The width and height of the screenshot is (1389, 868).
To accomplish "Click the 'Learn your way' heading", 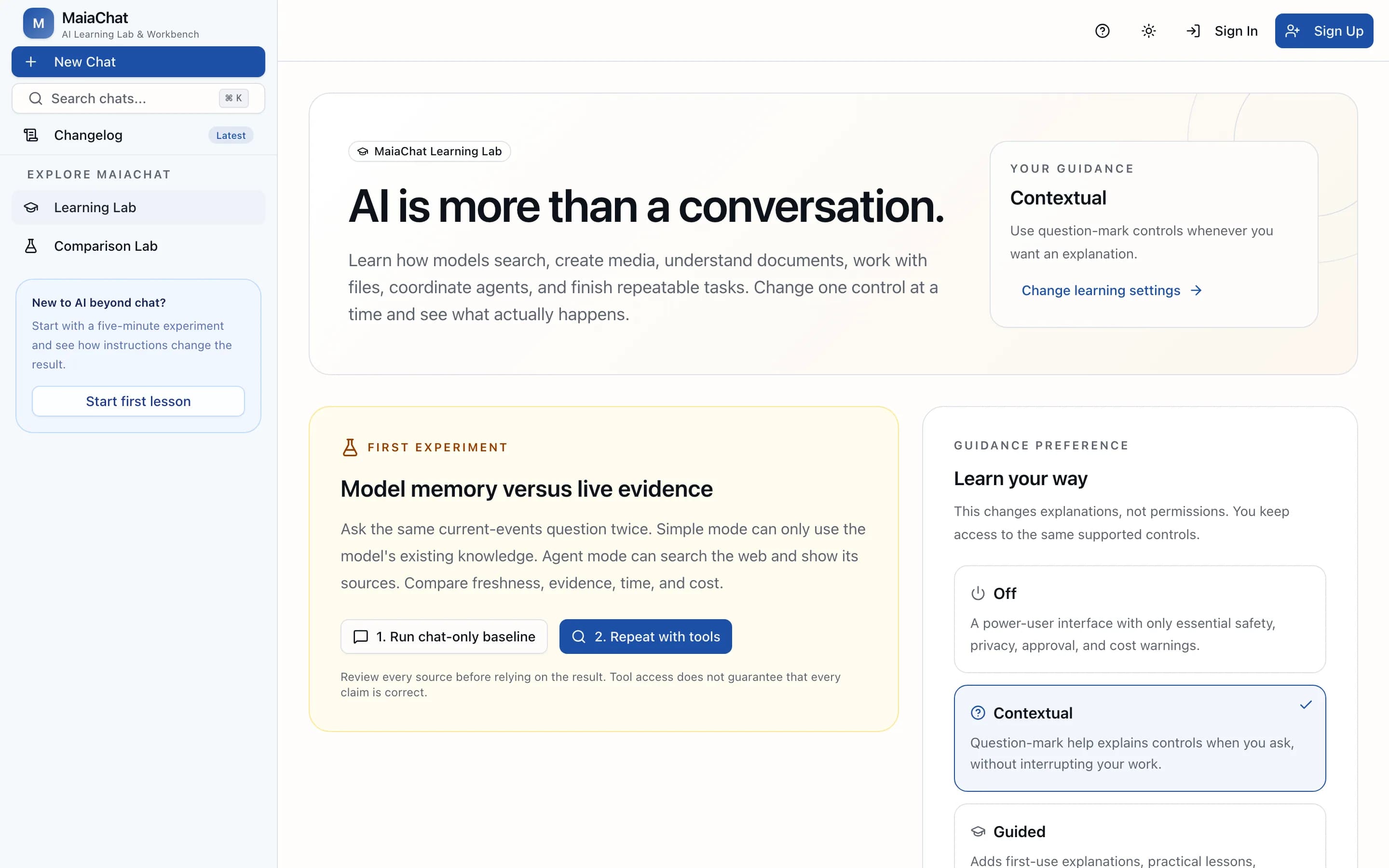I will pos(1021,479).
